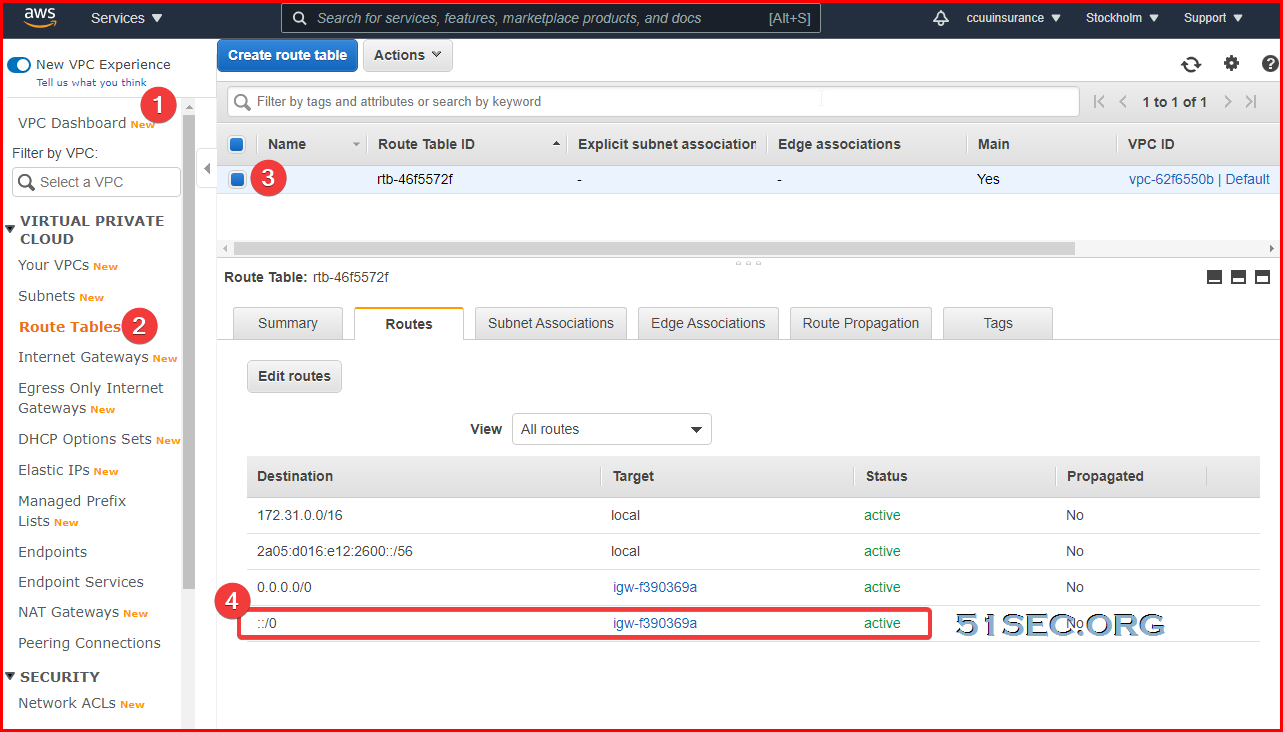Focus the filter by tags search field

(x=654, y=102)
